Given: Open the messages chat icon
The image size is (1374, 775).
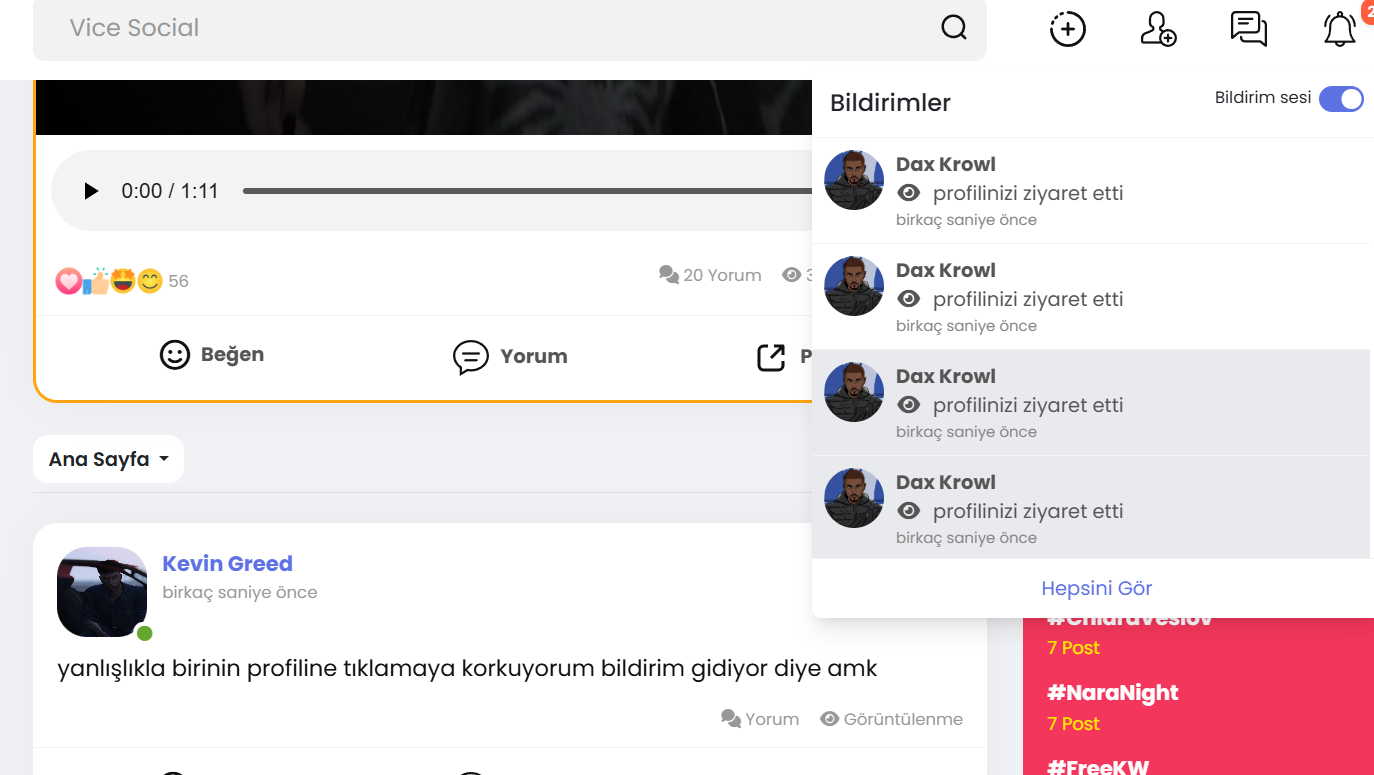Looking at the screenshot, I should coord(1248,29).
